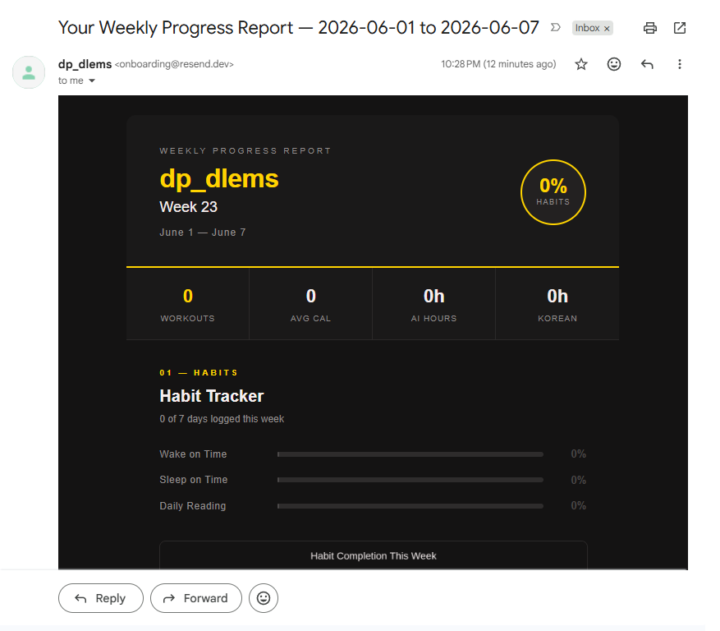Click the reply arrow icon in header
720x631 pixels.
click(x=647, y=64)
